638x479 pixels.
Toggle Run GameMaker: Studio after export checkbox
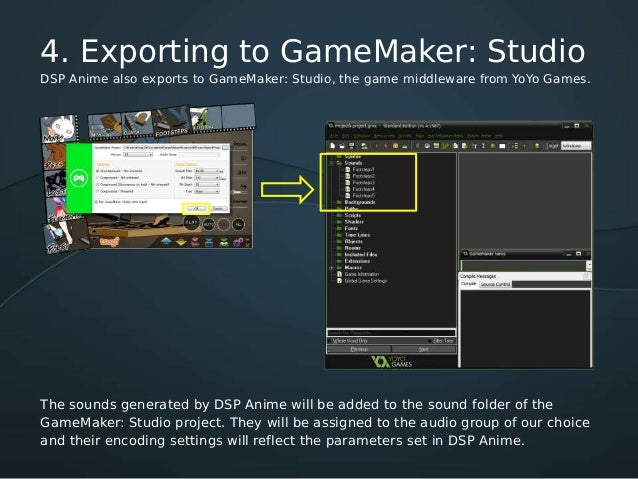click(96, 202)
